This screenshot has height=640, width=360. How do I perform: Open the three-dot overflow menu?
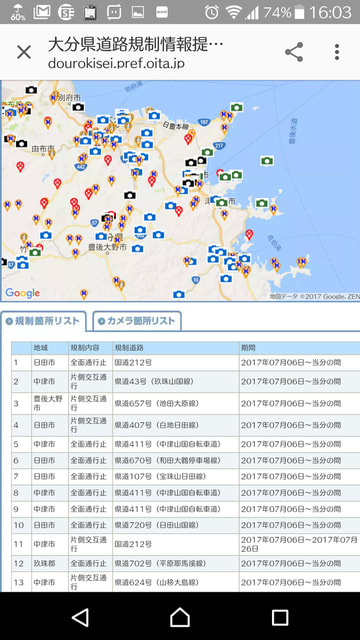click(337, 52)
